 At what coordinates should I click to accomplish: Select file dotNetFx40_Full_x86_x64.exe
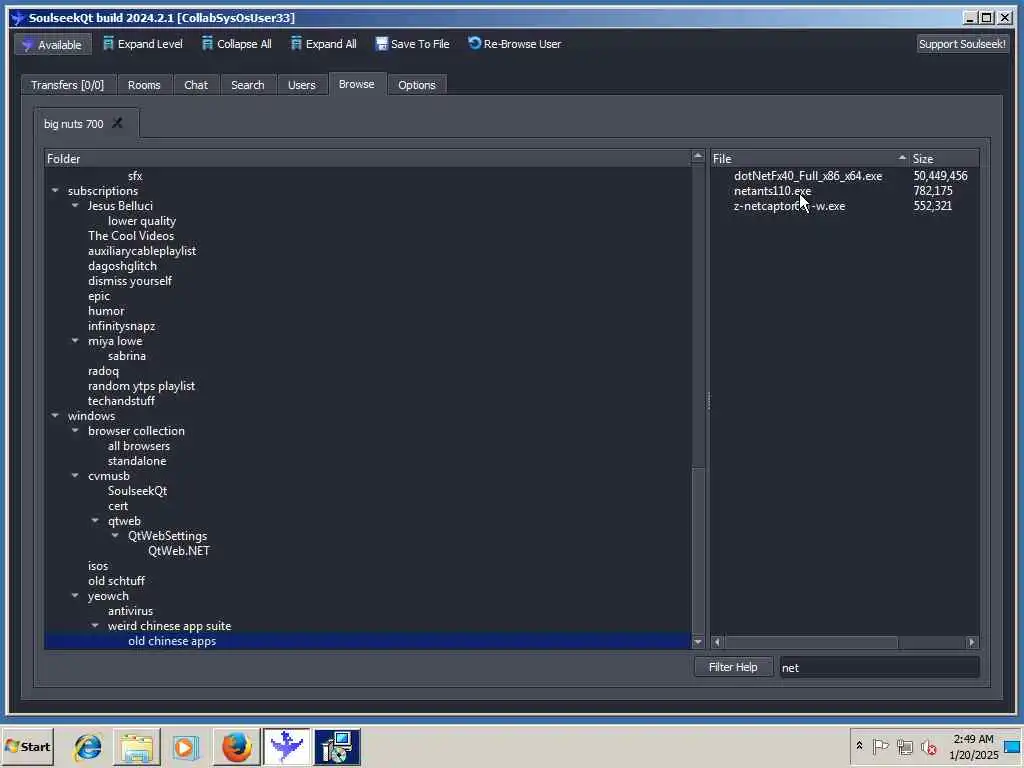pos(808,176)
